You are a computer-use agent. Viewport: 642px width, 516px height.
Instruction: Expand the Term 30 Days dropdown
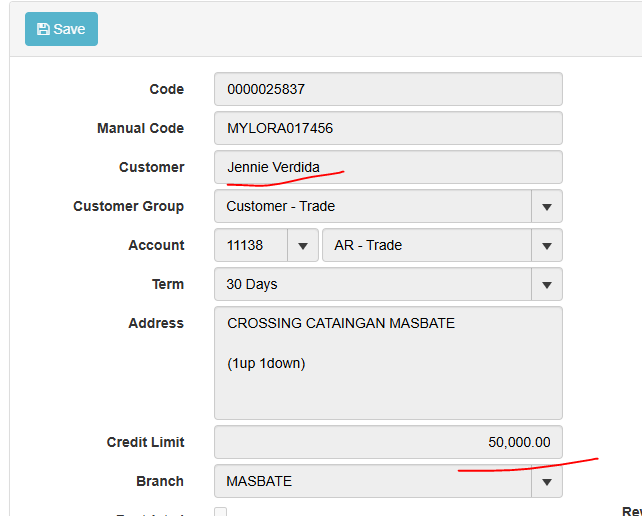pyautogui.click(x=546, y=285)
